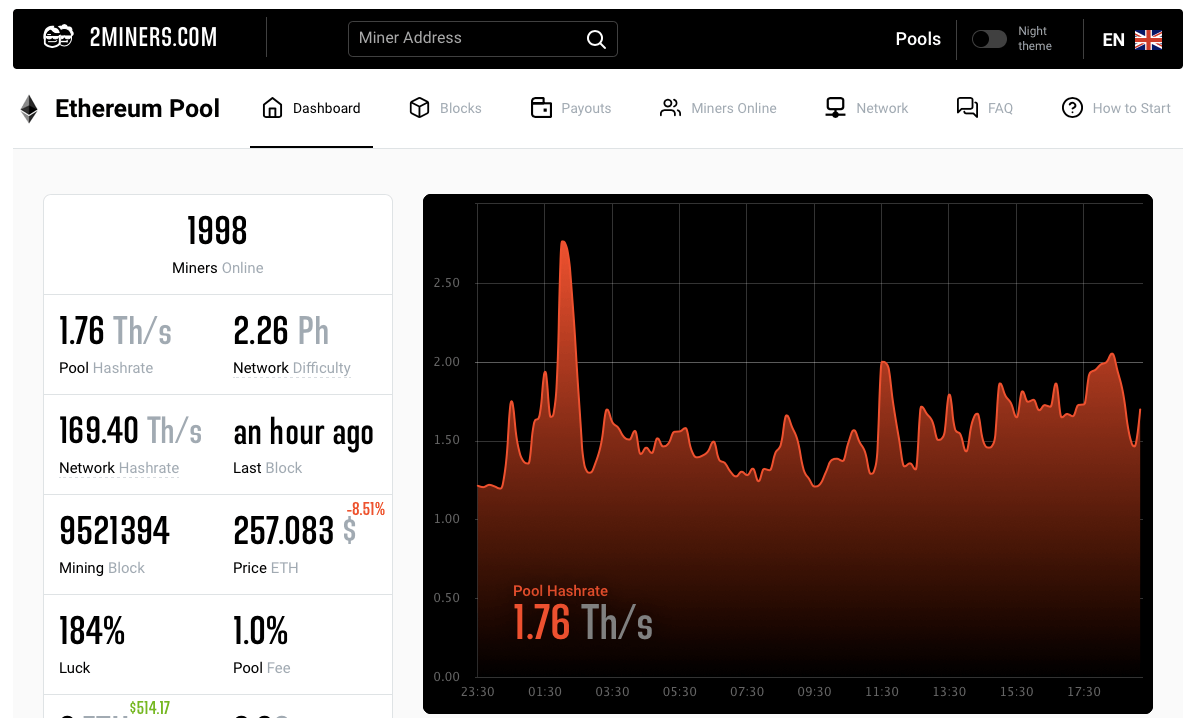
Task: Click the Ethereum diamond logo icon
Action: point(30,109)
